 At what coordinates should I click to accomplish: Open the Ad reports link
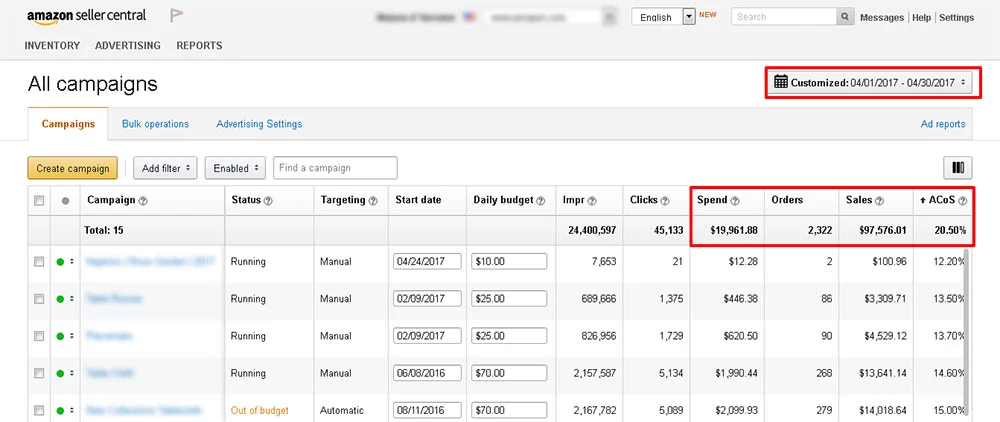pyautogui.click(x=943, y=124)
